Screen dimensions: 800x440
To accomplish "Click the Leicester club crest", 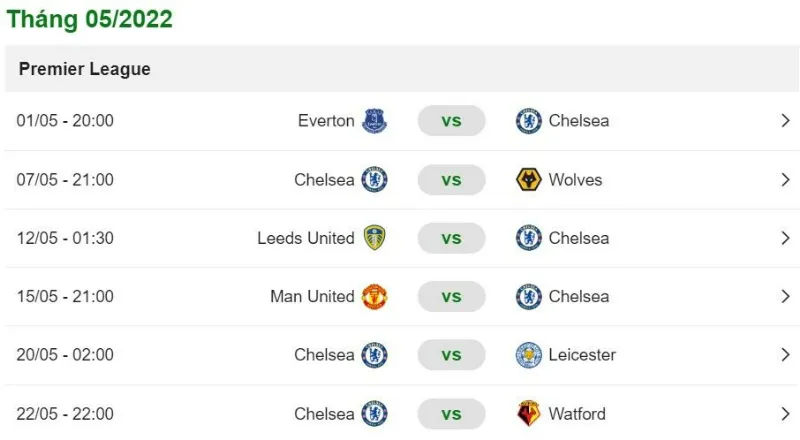I will [x=529, y=355].
